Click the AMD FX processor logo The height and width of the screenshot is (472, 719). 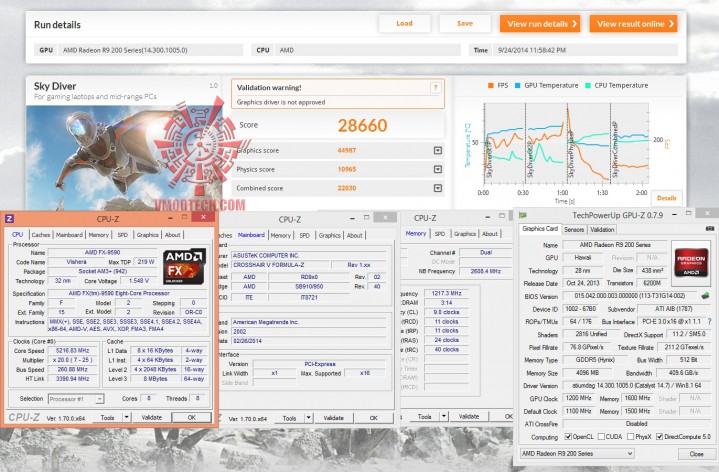pos(184,267)
